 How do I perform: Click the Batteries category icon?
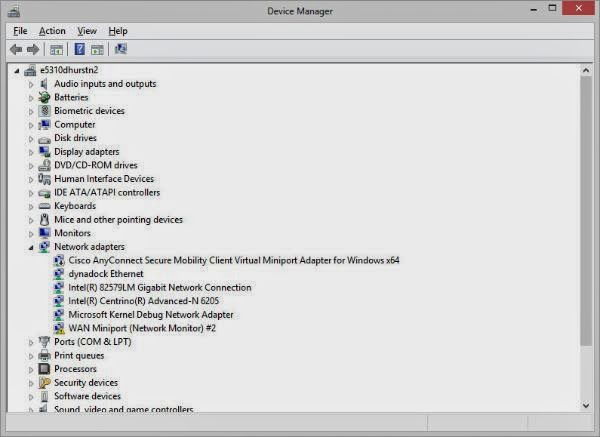click(44, 98)
